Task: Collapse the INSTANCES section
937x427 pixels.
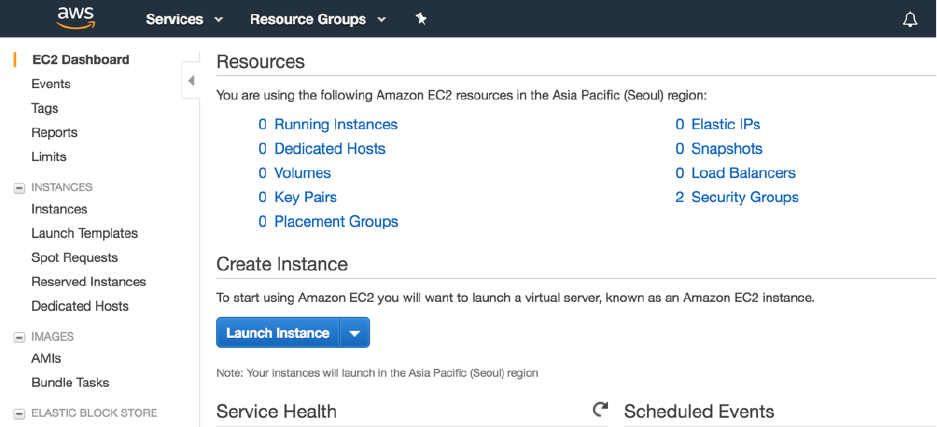Action: (18, 187)
